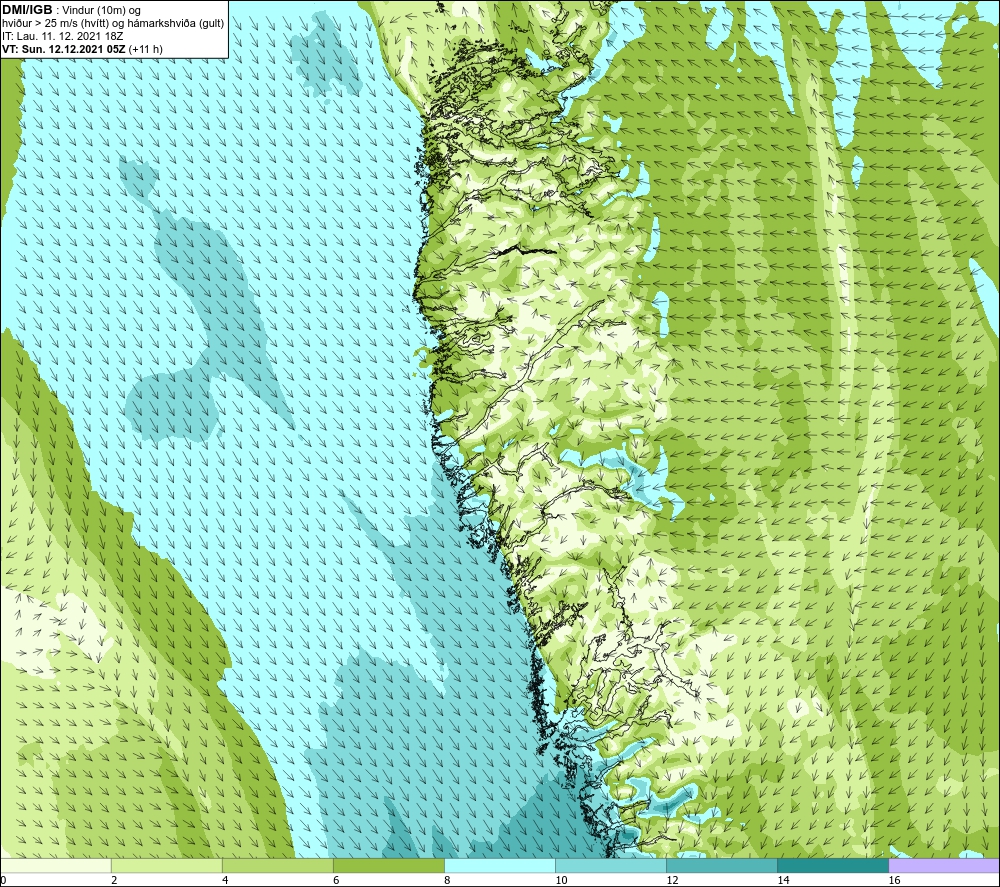Select the light green 2–4 m/s legend swatch
The width and height of the screenshot is (1000, 887).
[x=166, y=865]
